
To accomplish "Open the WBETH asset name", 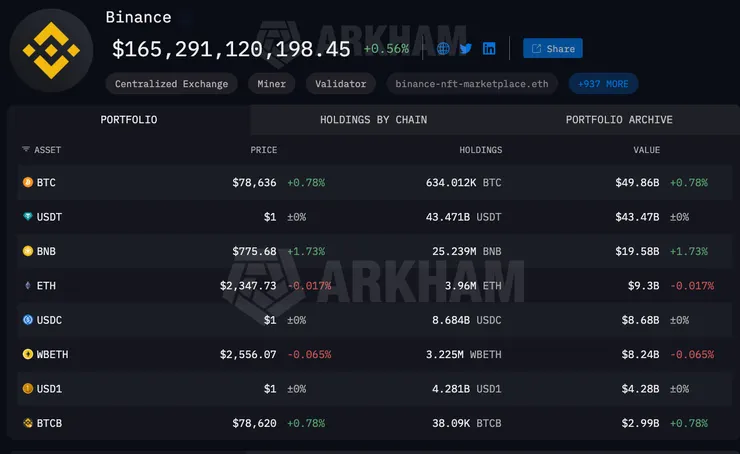I will (x=52, y=354).
